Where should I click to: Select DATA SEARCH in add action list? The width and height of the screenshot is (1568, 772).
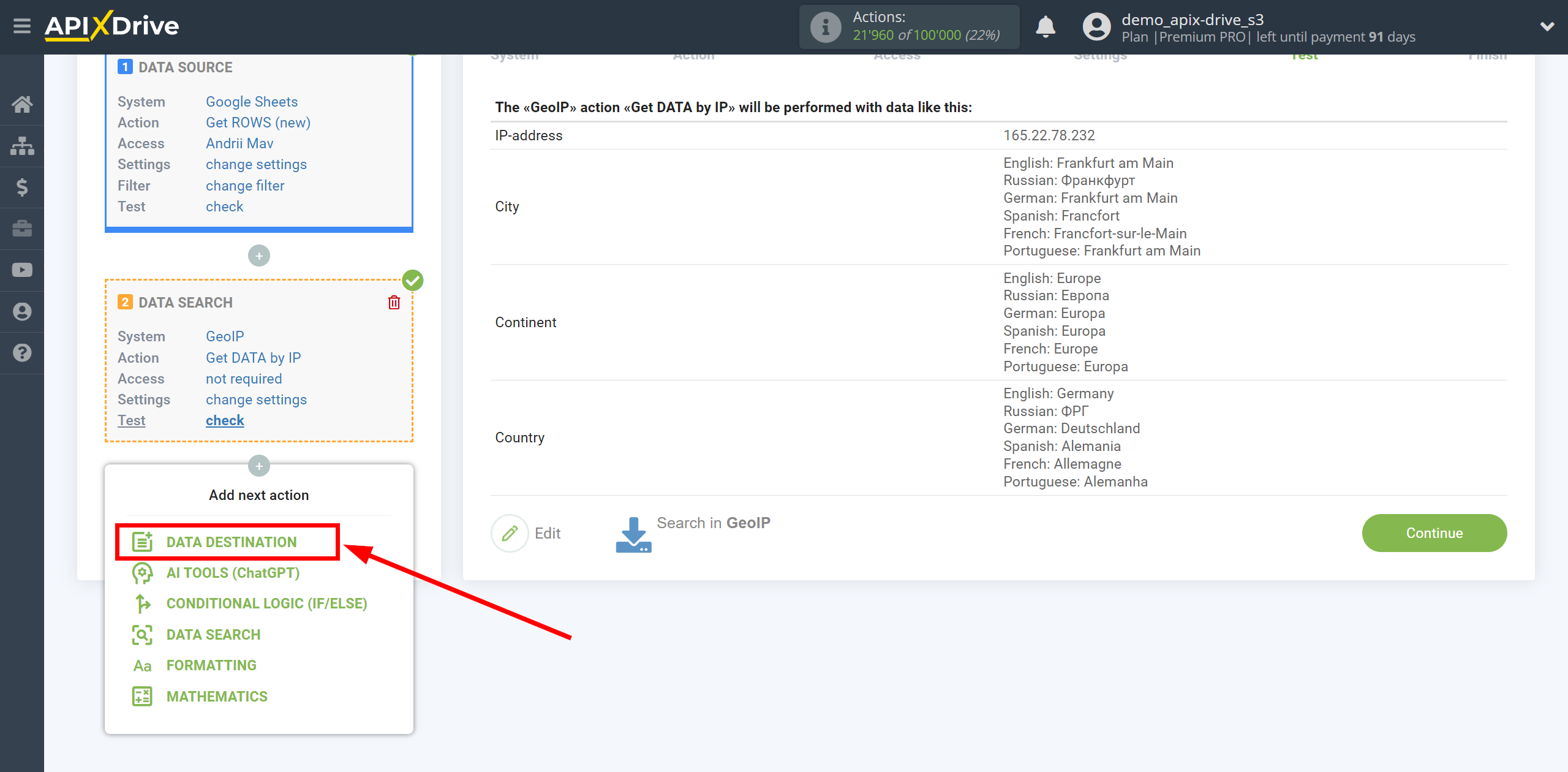tap(213, 635)
